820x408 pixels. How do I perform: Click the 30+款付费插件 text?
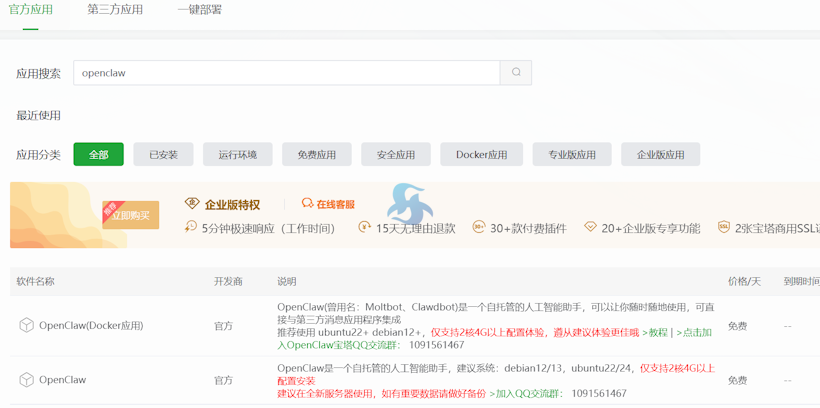528,228
